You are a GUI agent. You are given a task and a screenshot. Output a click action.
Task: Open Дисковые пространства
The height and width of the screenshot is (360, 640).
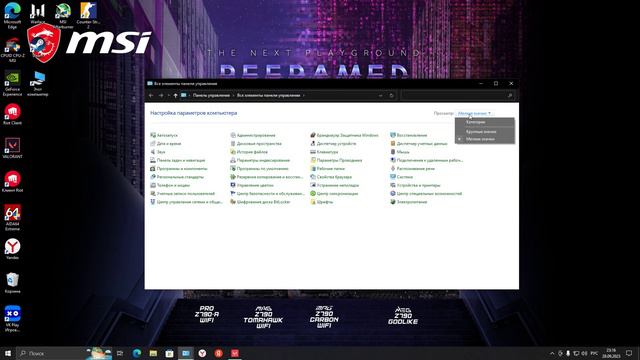point(256,144)
